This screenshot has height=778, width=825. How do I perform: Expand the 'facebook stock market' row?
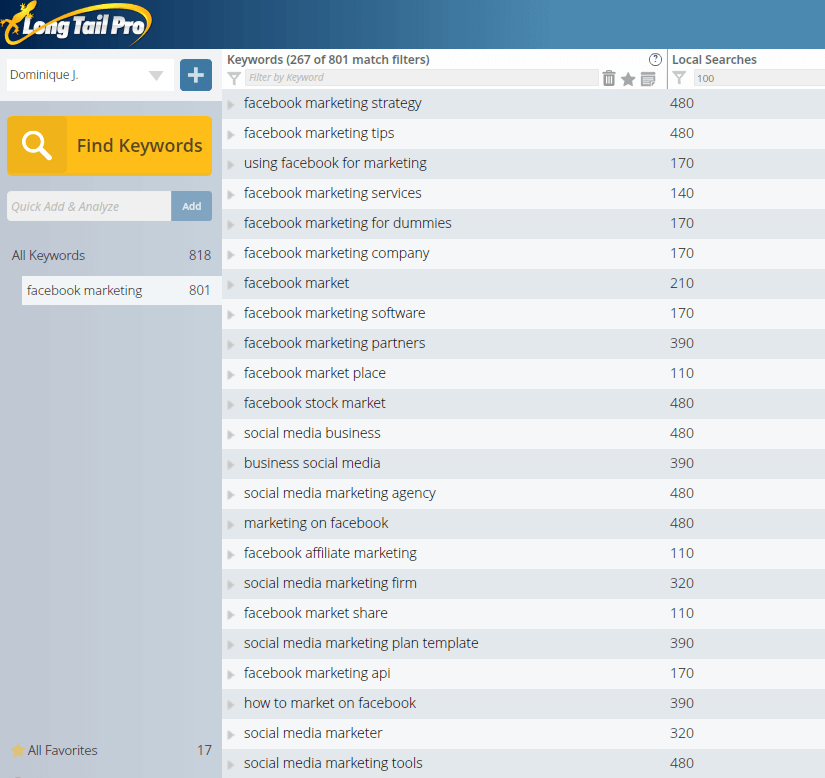[230, 405]
